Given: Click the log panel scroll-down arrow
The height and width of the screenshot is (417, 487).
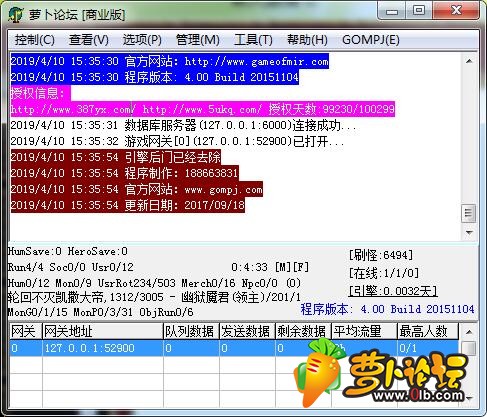Looking at the screenshot, I should tap(469, 232).
